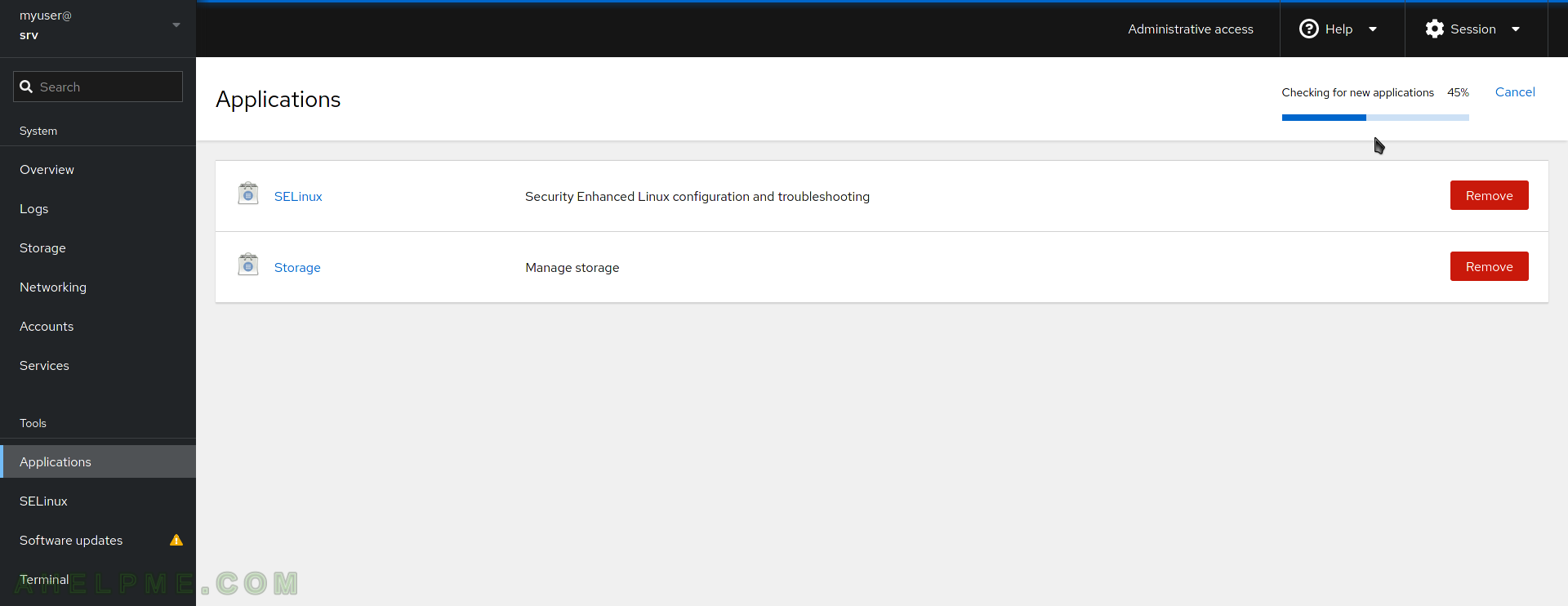Expand the Help dropdown arrow

(x=1373, y=29)
